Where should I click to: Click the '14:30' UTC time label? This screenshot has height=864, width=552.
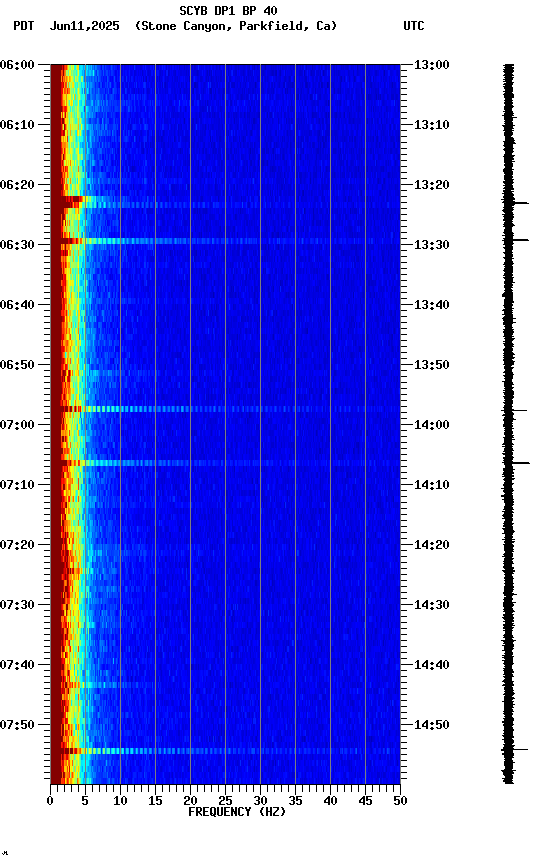coord(432,605)
